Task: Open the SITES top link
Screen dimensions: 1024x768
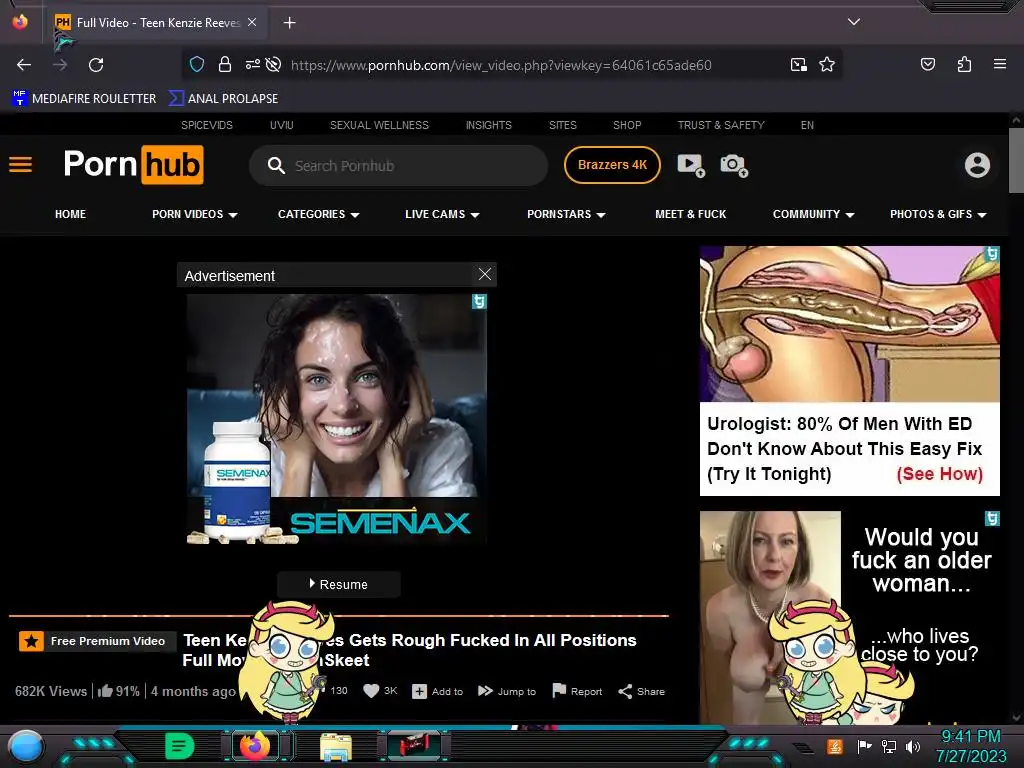Action: coord(563,125)
